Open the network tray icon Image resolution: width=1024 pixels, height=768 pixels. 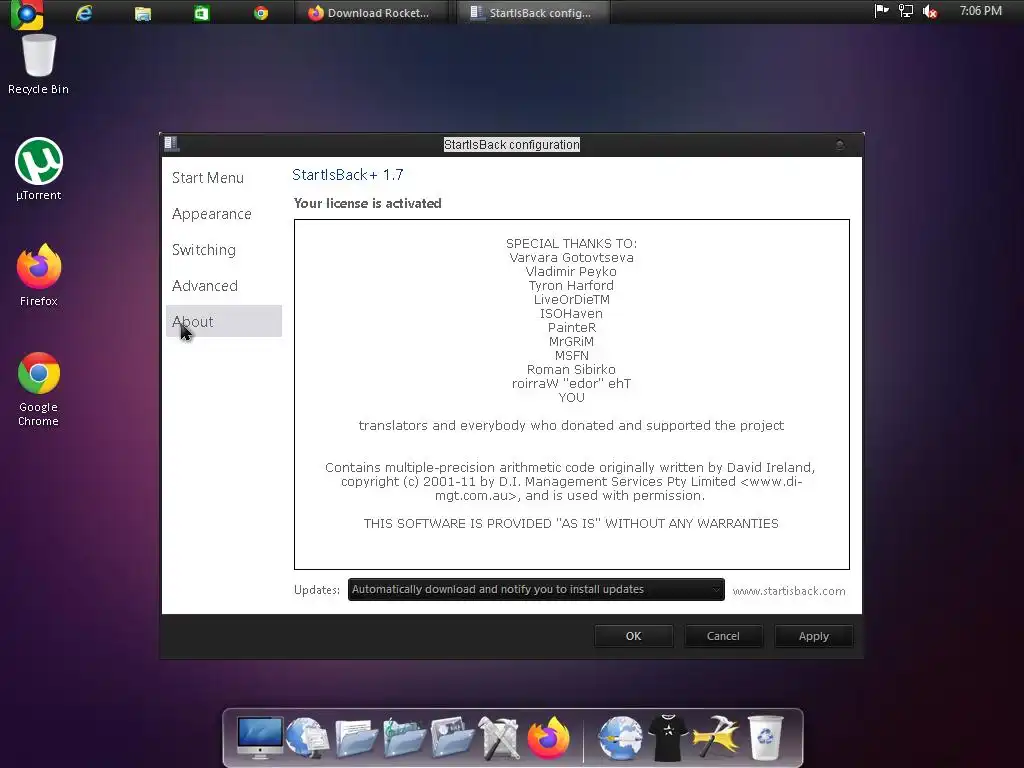[906, 10]
